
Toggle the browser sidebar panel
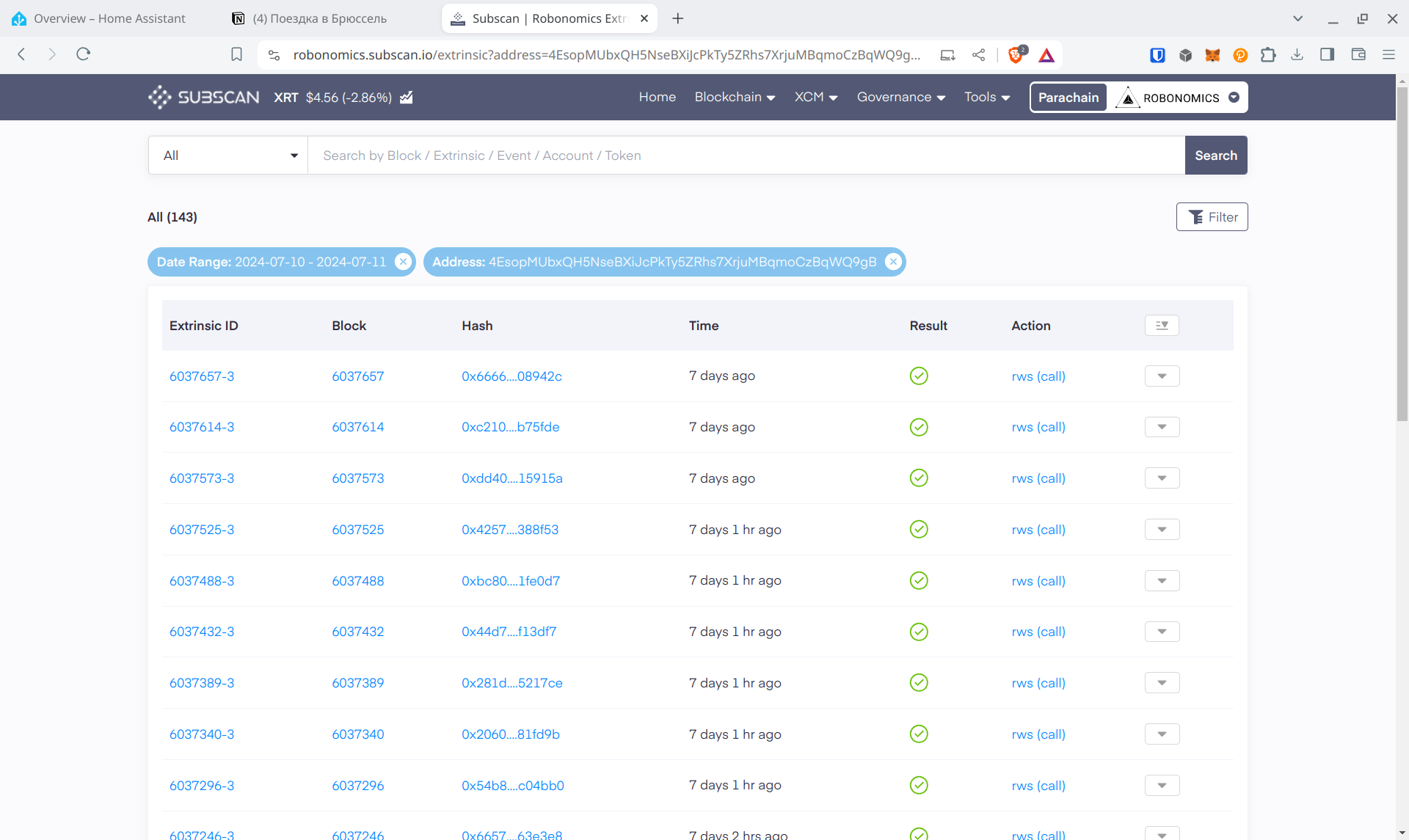[x=1327, y=55]
